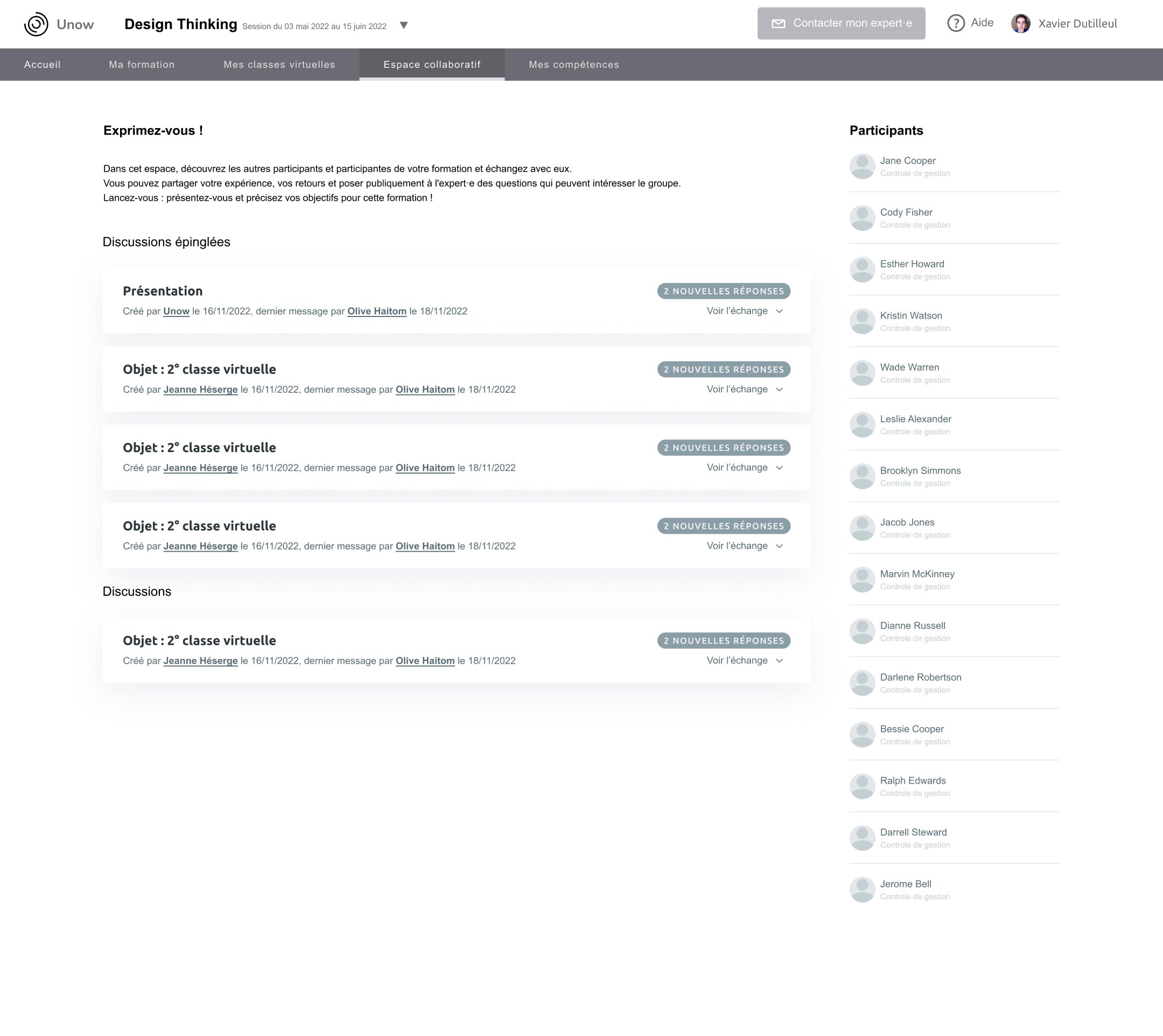The width and height of the screenshot is (1163, 1036).
Task: Click the 2 Nouvelles Réponses badge on Présentation
Action: click(723, 292)
